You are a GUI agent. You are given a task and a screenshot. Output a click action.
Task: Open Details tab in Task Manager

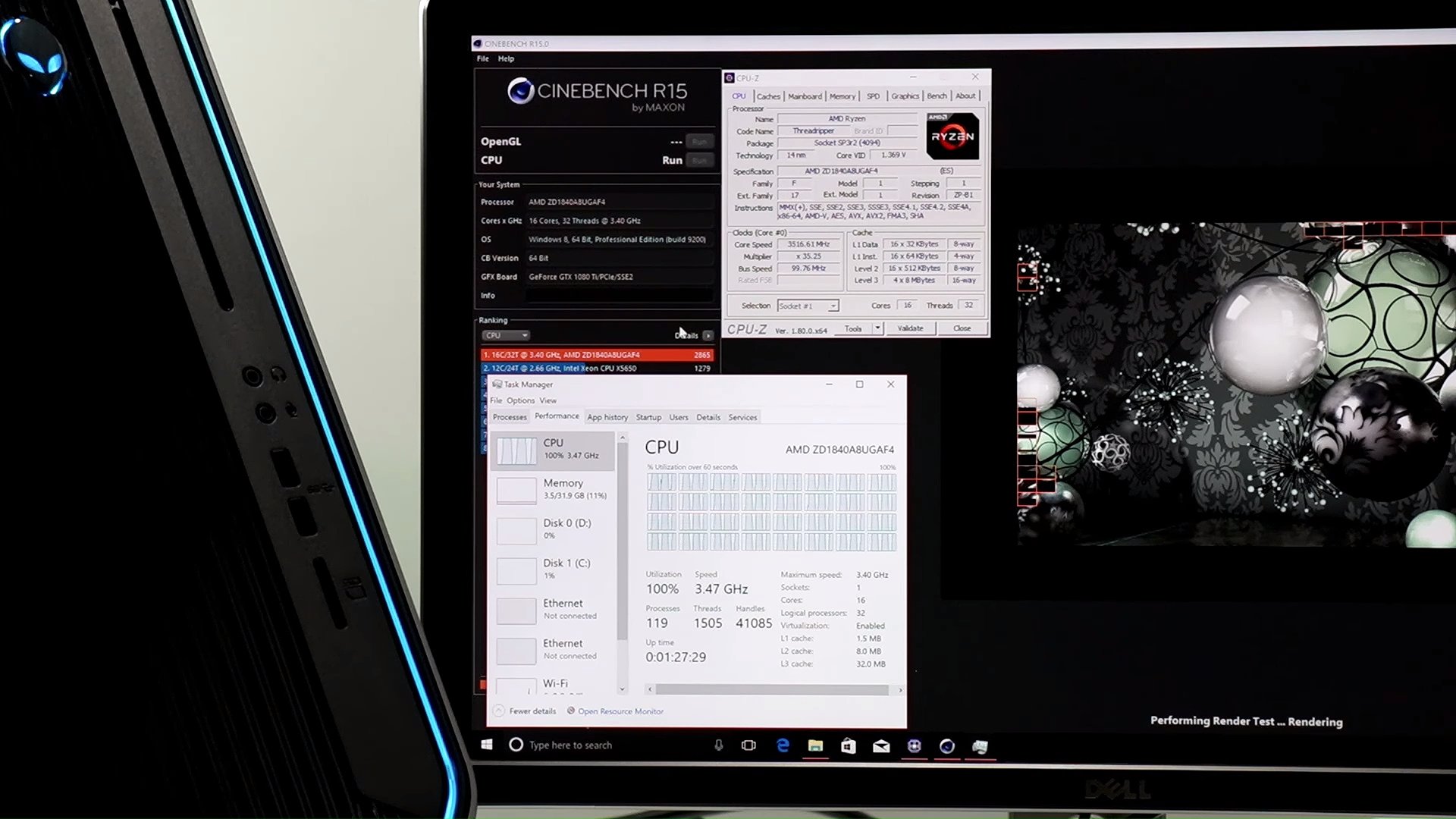pyautogui.click(x=708, y=417)
